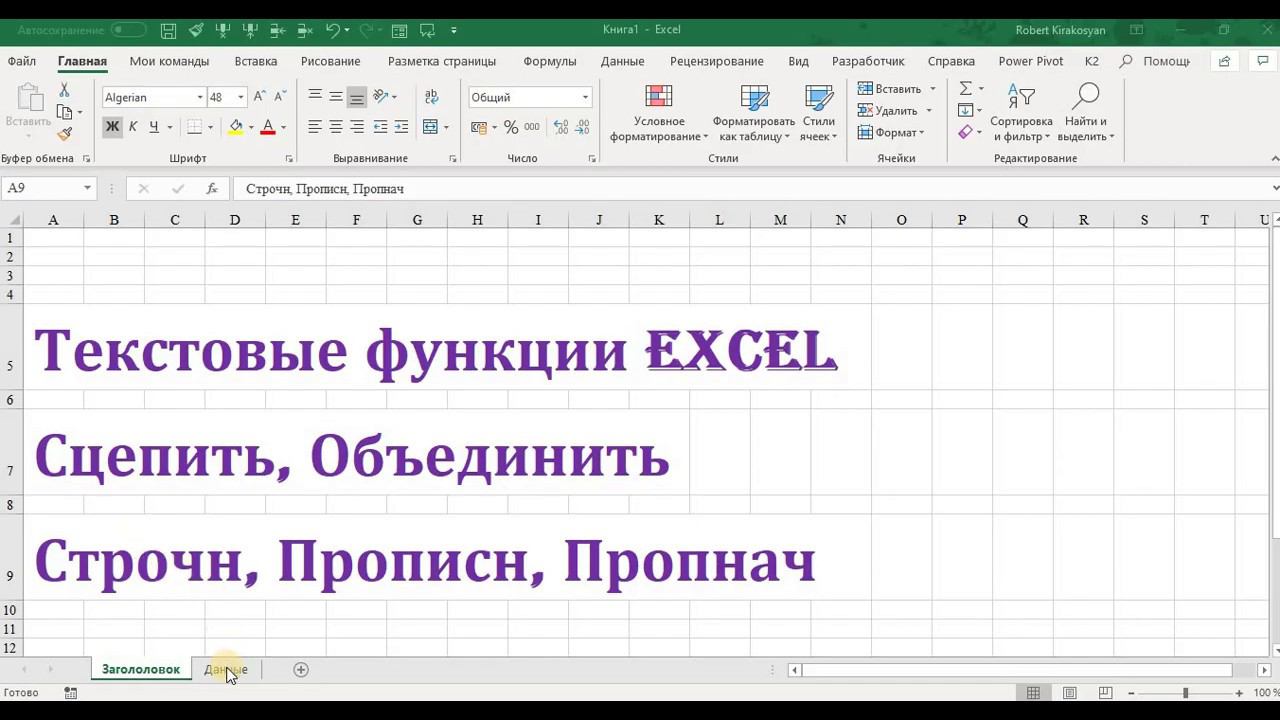Switch to the Рецензирование ribbon tab
1280x720 pixels.
point(717,61)
